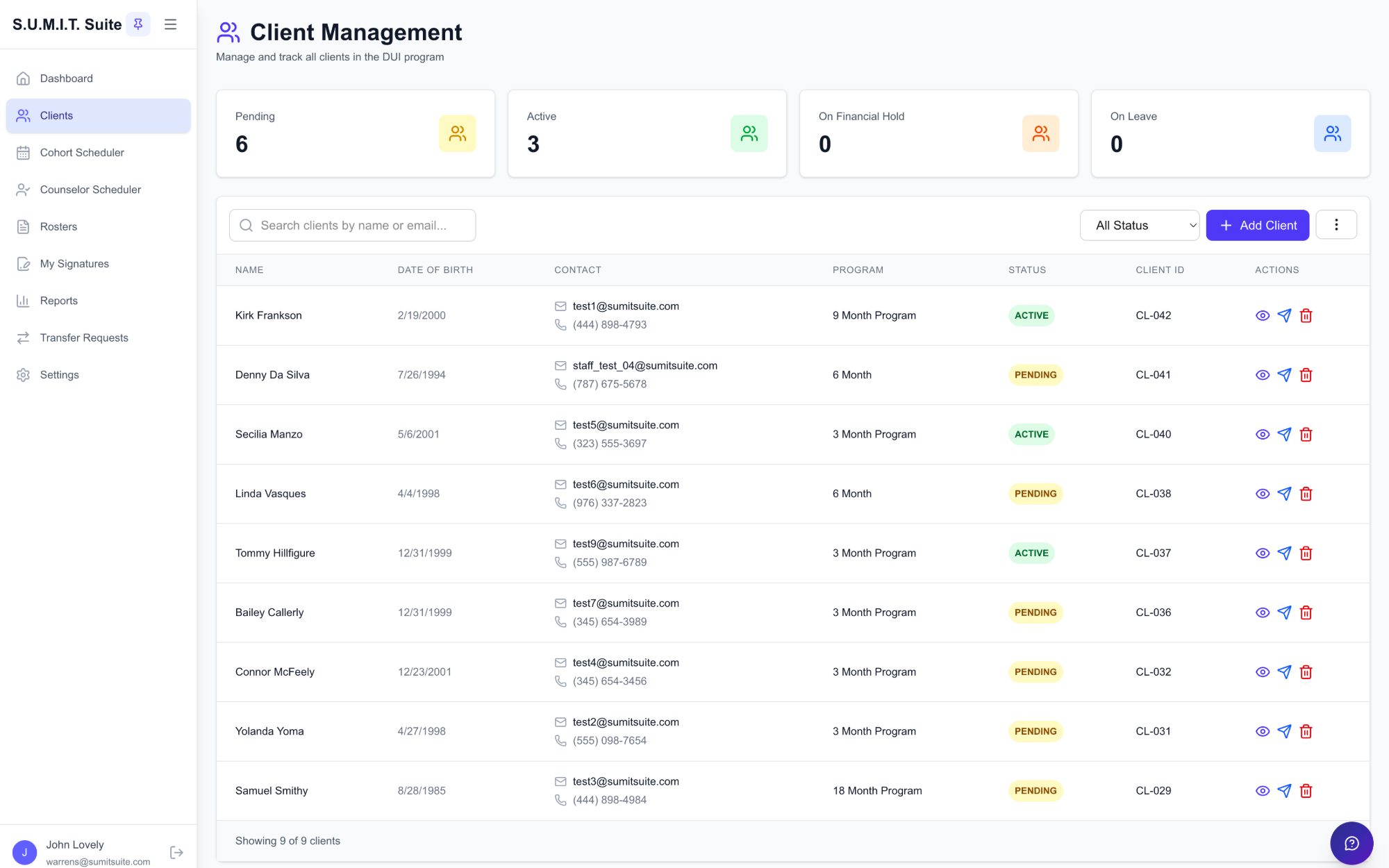
Task: Click the On Financial Hold orange icon
Action: tap(1040, 133)
